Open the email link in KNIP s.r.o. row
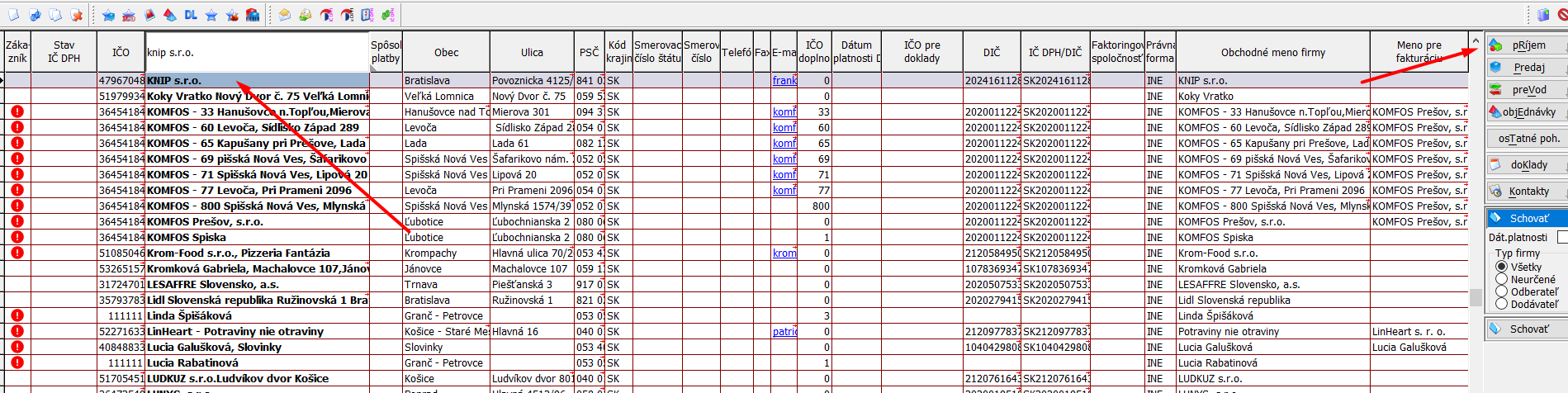Screen dimensions: 1568x393 tap(784, 80)
